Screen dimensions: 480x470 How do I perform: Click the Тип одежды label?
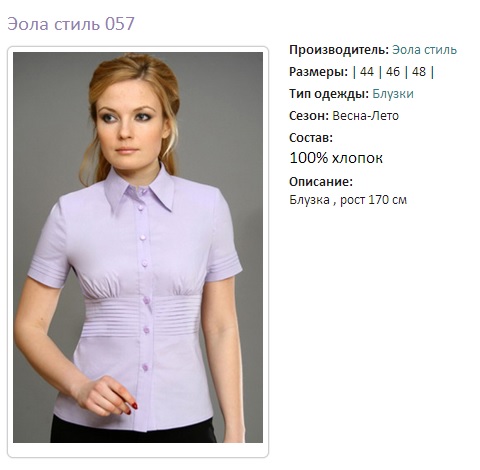point(329,94)
